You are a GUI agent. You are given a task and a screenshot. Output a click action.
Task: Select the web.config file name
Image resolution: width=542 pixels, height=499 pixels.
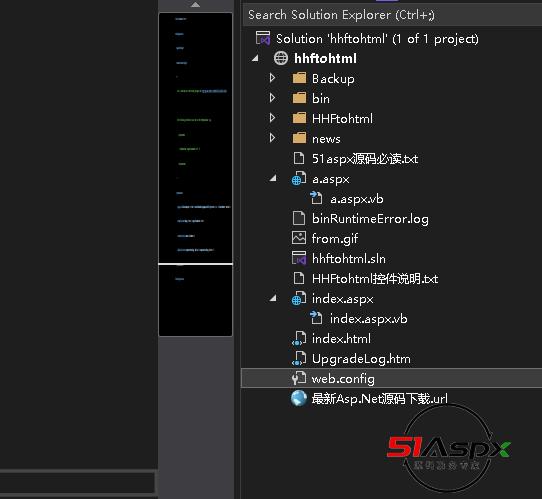343,379
